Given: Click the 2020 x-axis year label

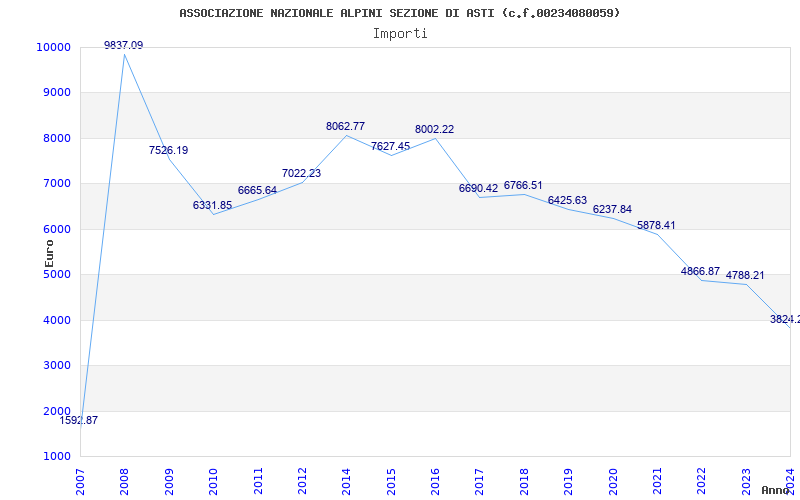Looking at the screenshot, I should [613, 481].
